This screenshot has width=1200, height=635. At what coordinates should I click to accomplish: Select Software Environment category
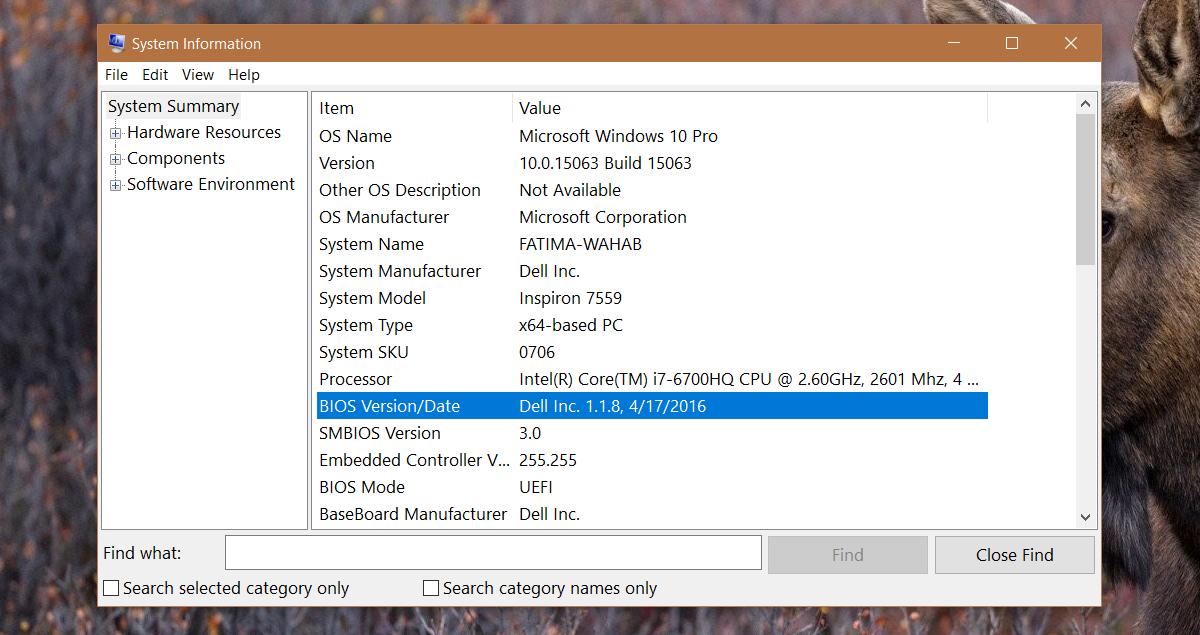[x=211, y=184]
